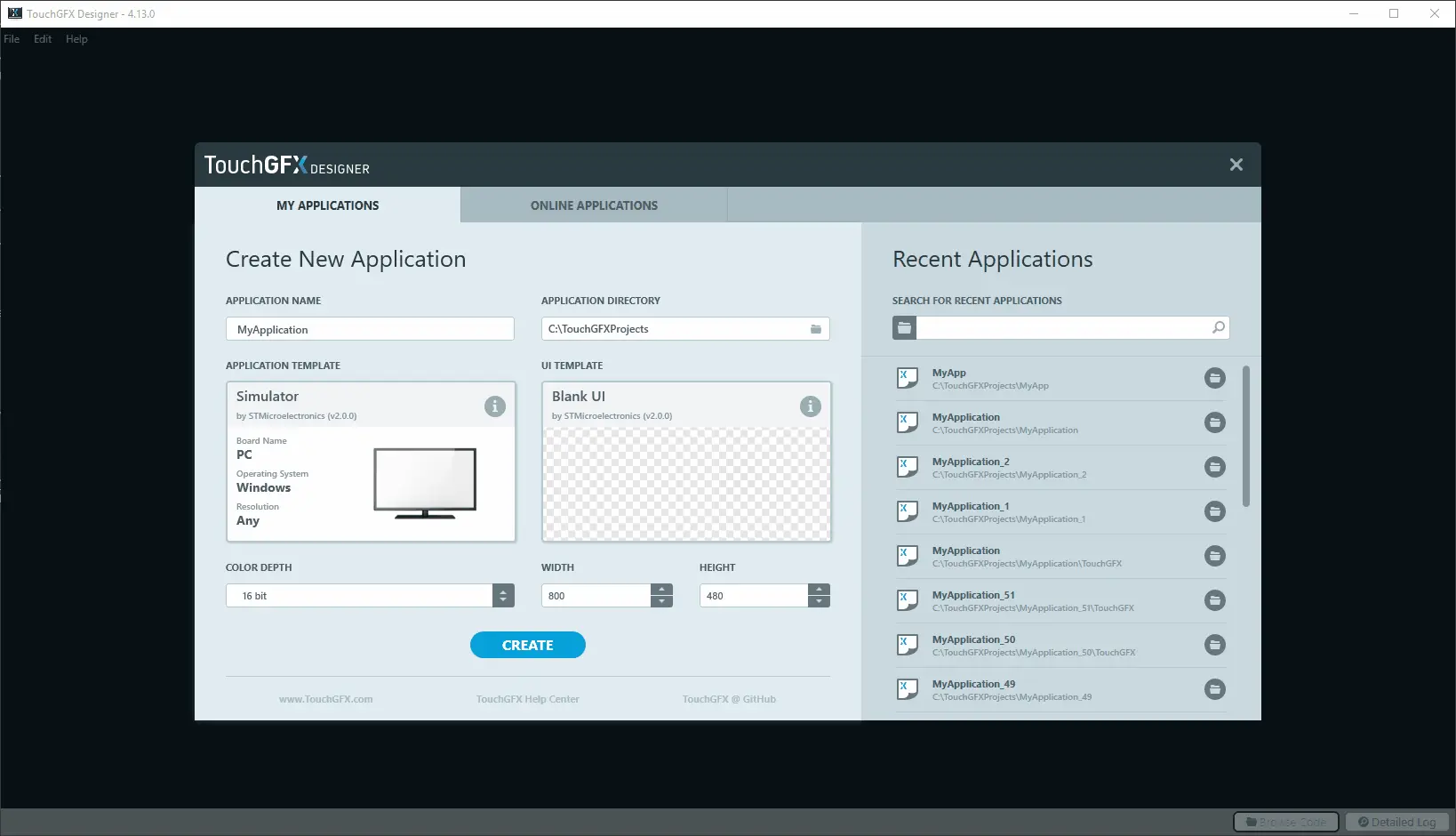
Task: Open the File menu
Action: click(12, 39)
